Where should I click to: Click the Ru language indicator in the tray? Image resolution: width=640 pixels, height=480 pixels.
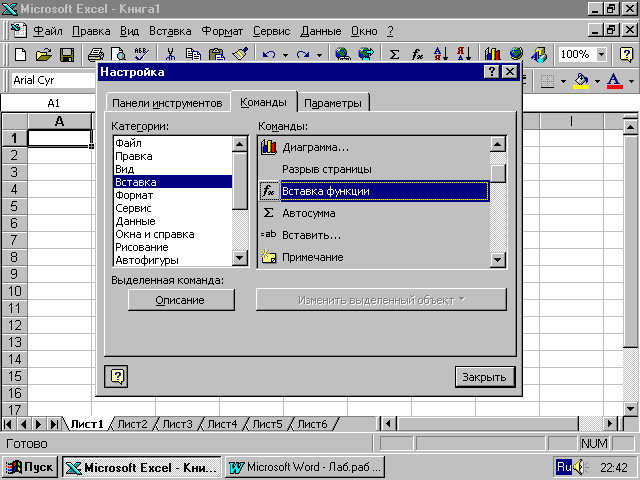pos(564,467)
